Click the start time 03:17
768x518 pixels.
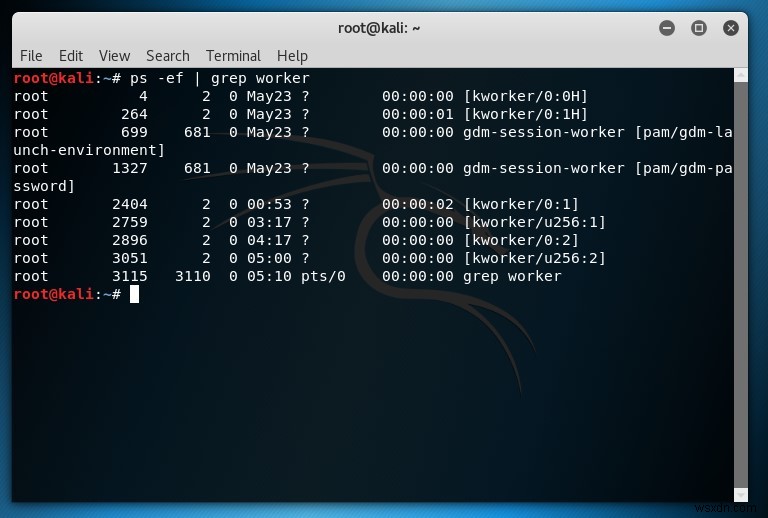pyautogui.click(x=269, y=222)
